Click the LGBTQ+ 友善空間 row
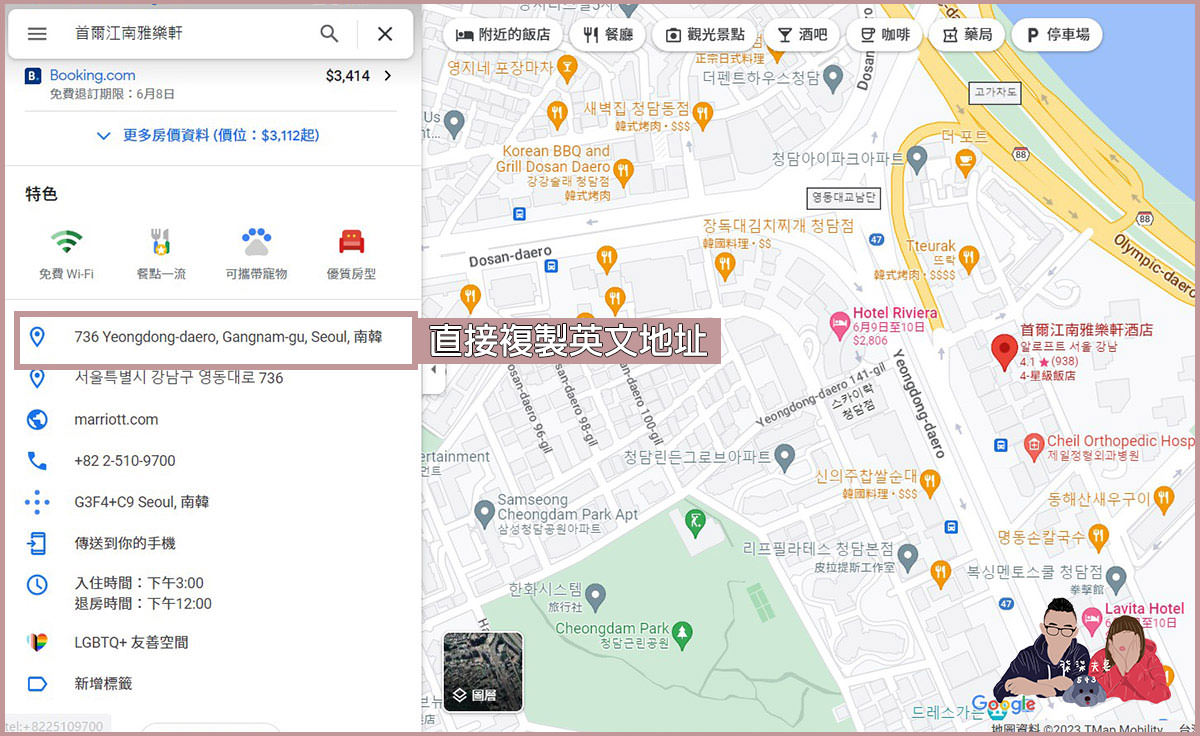The image size is (1200, 736). tap(131, 642)
